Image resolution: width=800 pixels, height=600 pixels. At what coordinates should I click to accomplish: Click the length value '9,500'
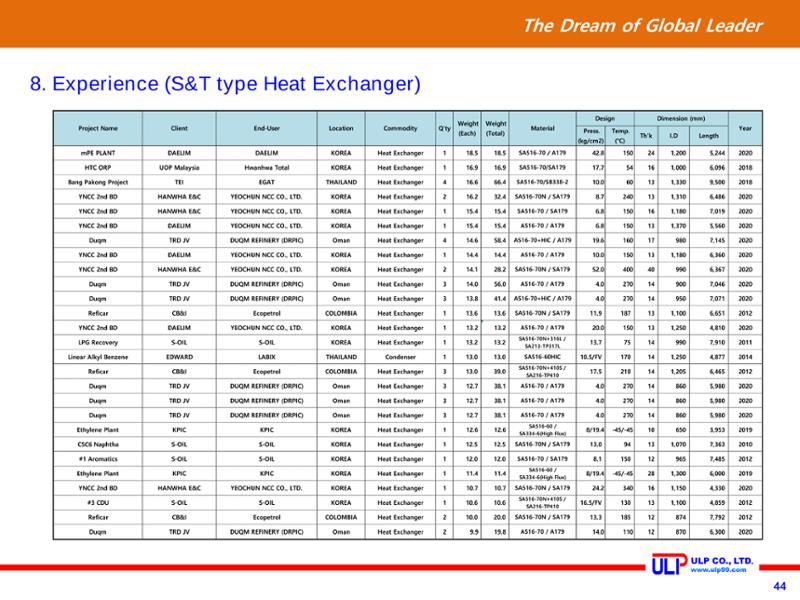(717, 182)
